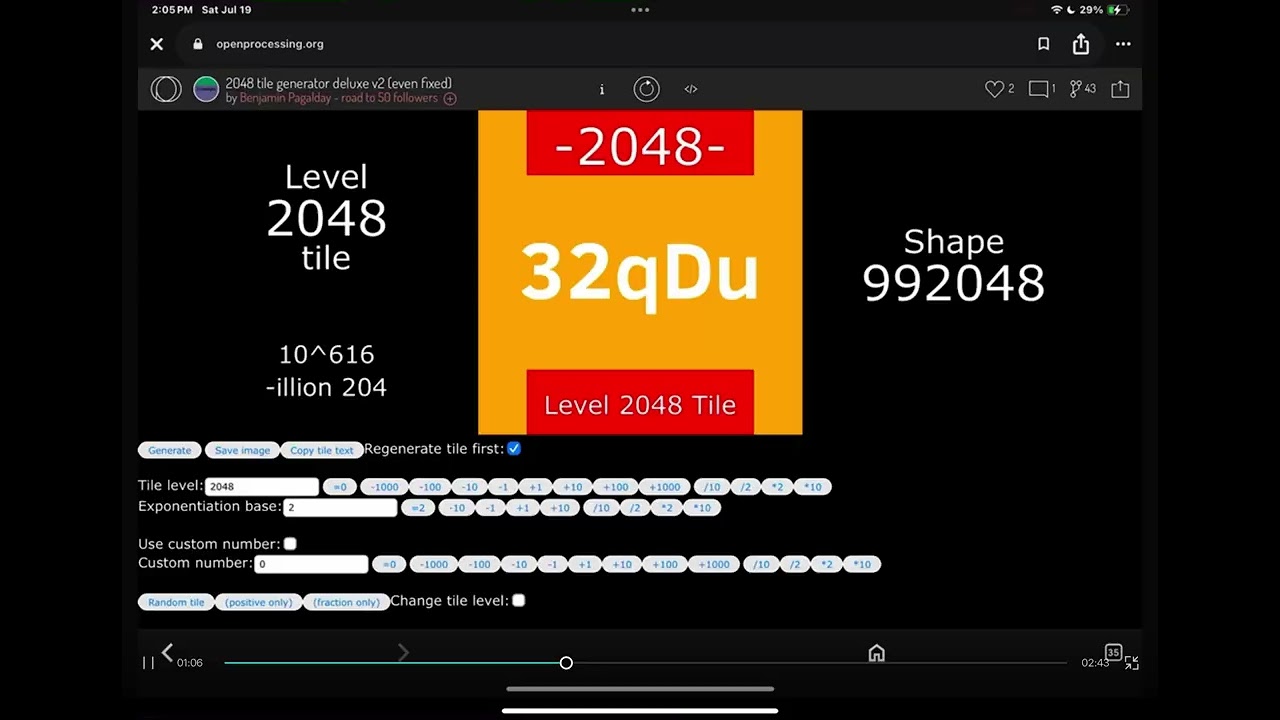Click custom number -1000 button
This screenshot has height=720, width=1280.
tap(433, 565)
